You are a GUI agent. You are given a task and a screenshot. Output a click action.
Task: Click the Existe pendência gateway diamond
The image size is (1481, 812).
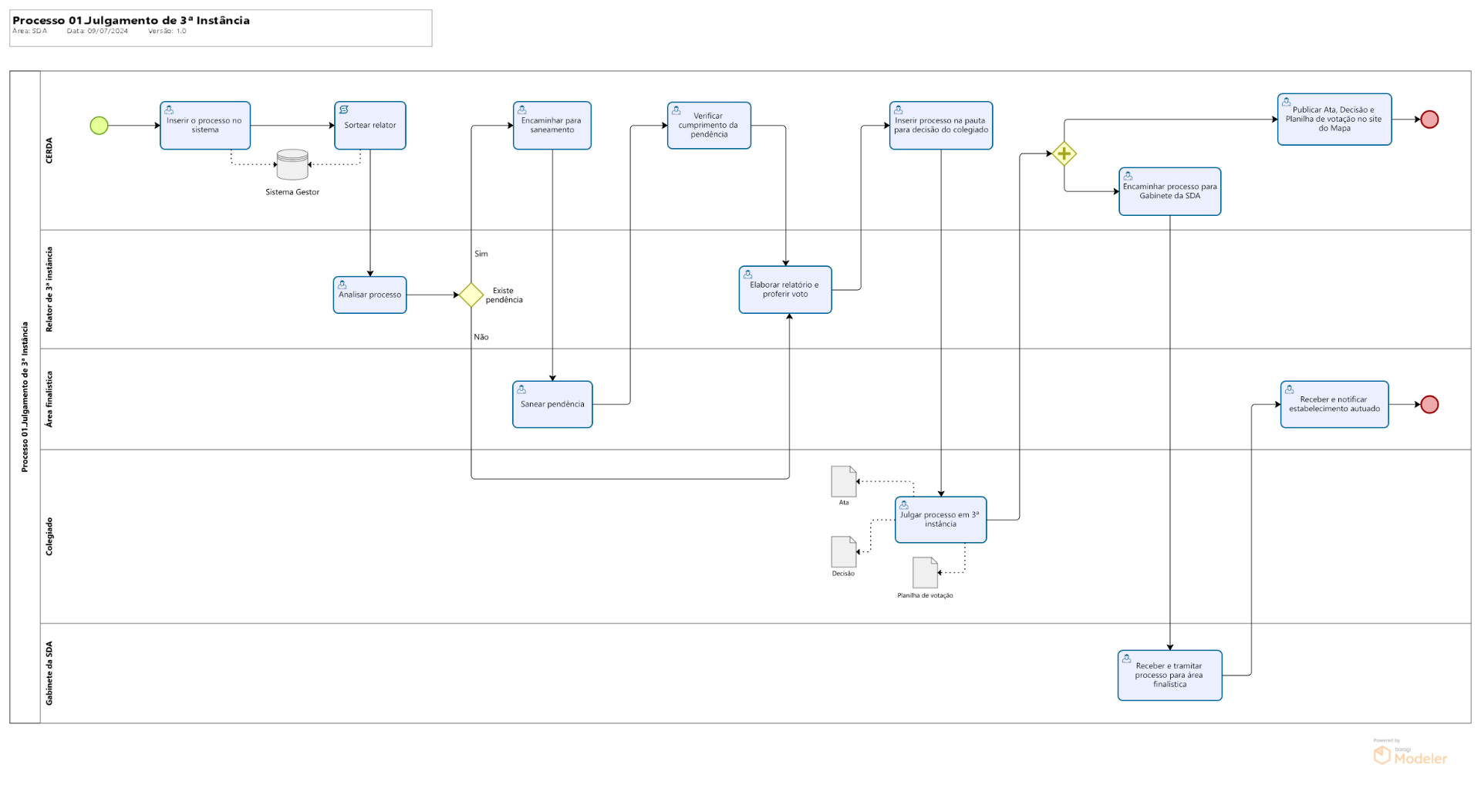coord(471,295)
